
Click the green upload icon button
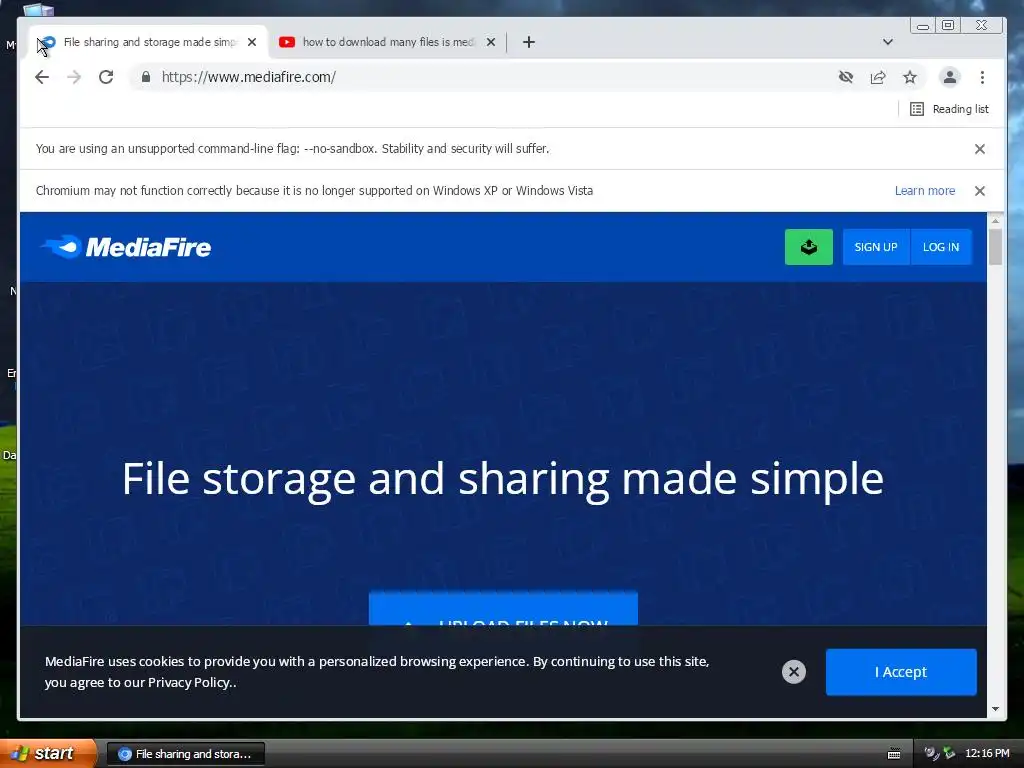point(808,247)
